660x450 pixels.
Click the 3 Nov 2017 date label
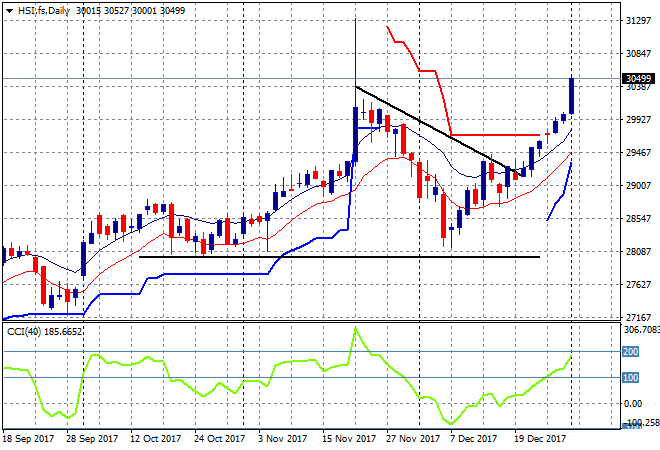[x=282, y=439]
